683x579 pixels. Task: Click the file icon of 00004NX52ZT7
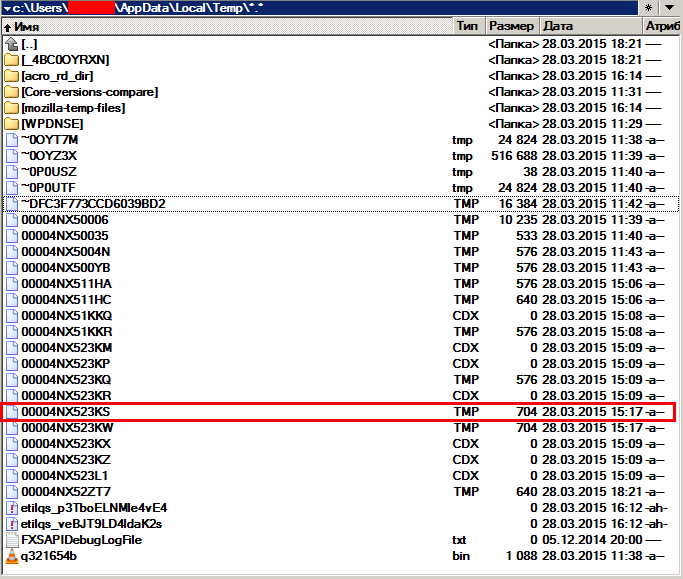click(12, 492)
